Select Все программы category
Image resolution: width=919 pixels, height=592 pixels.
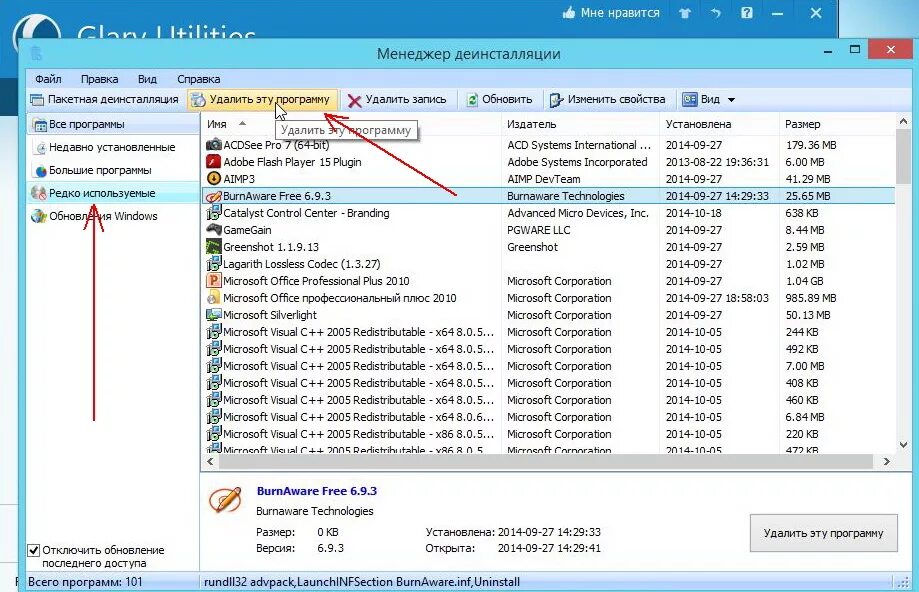coord(113,124)
